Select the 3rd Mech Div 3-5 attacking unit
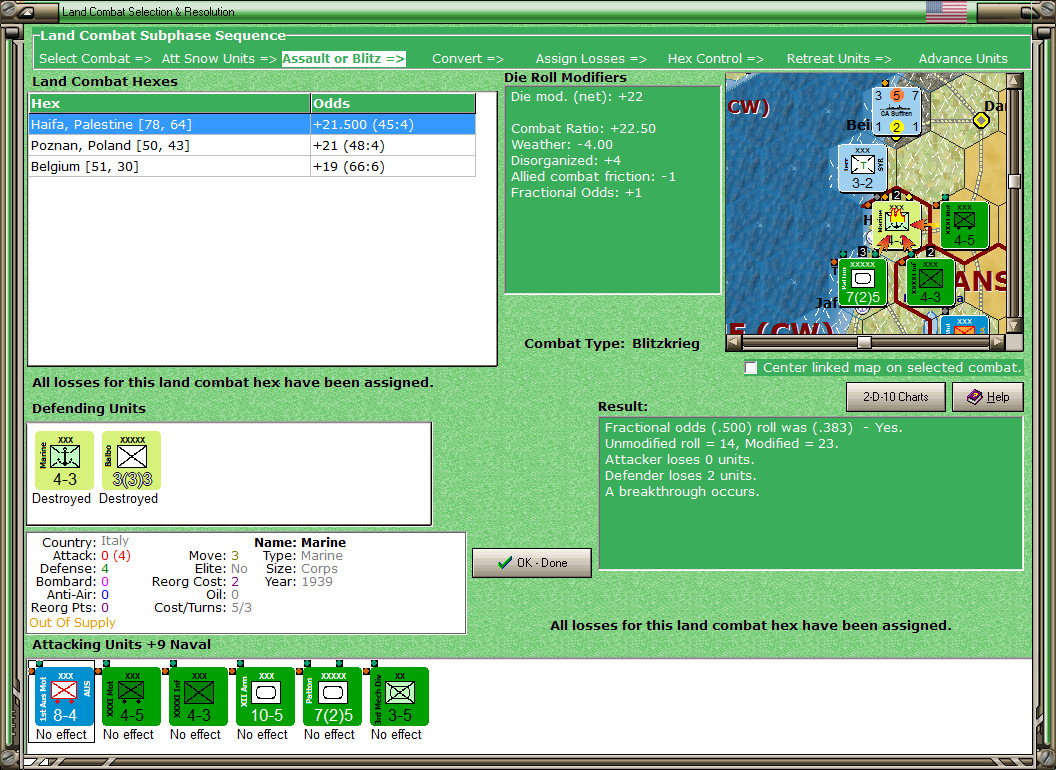Screen dimensions: 1056x770 pyautogui.click(x=399, y=697)
